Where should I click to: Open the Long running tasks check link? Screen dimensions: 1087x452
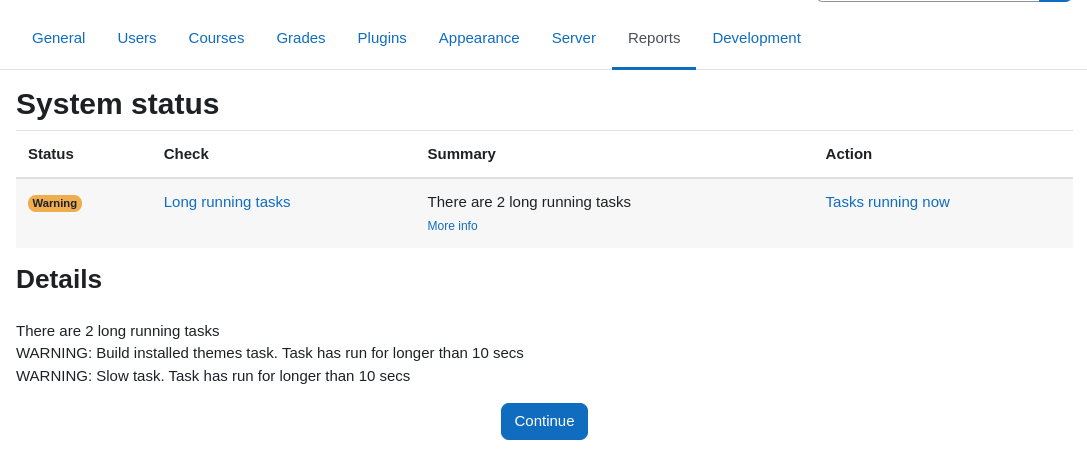[227, 202]
